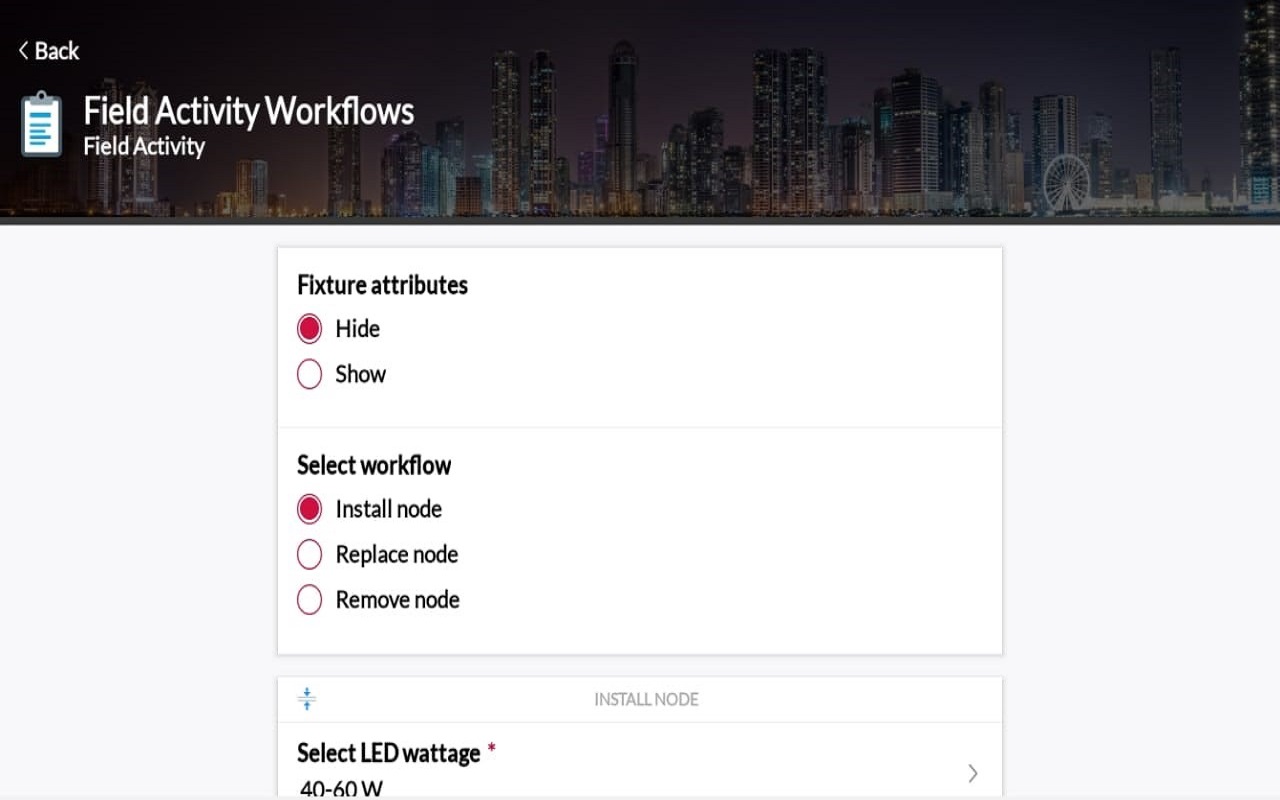
Task: Click the Fixture attributes heading
Action: (x=382, y=285)
